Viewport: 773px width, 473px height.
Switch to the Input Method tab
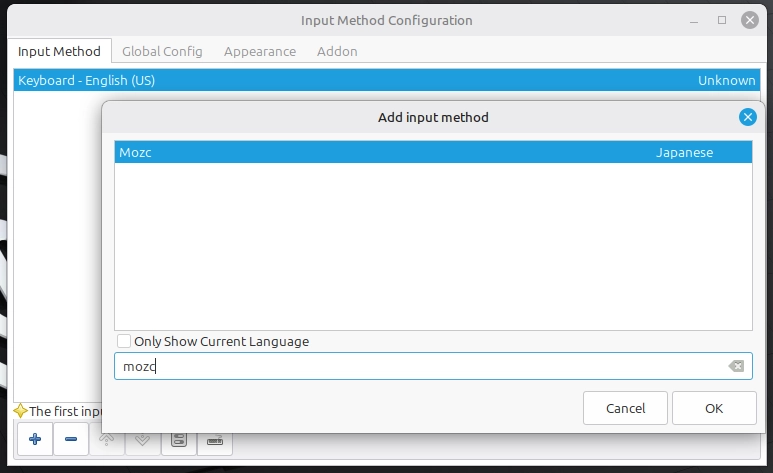click(x=59, y=51)
